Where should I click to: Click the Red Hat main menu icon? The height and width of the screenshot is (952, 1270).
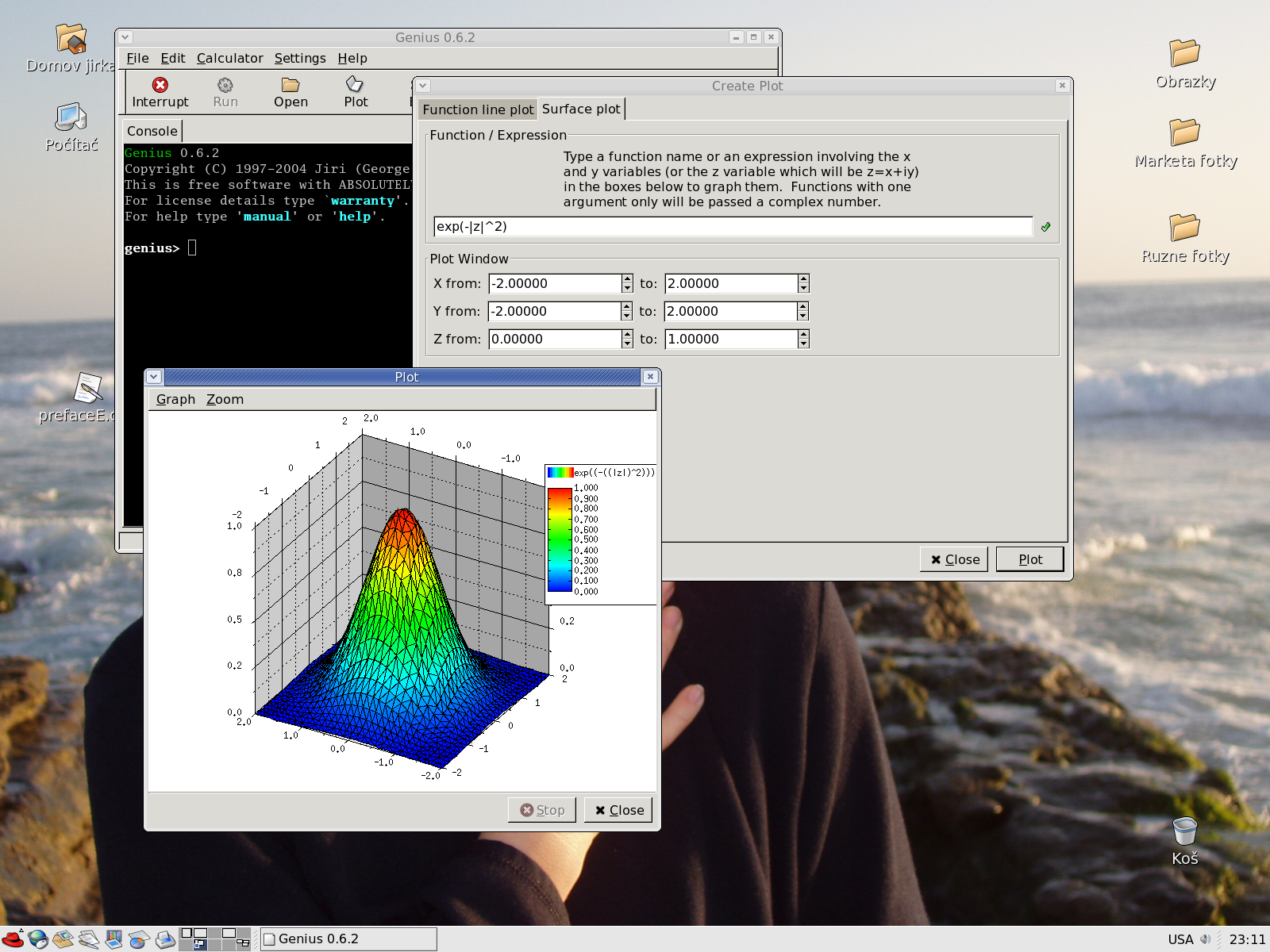pyautogui.click(x=13, y=939)
